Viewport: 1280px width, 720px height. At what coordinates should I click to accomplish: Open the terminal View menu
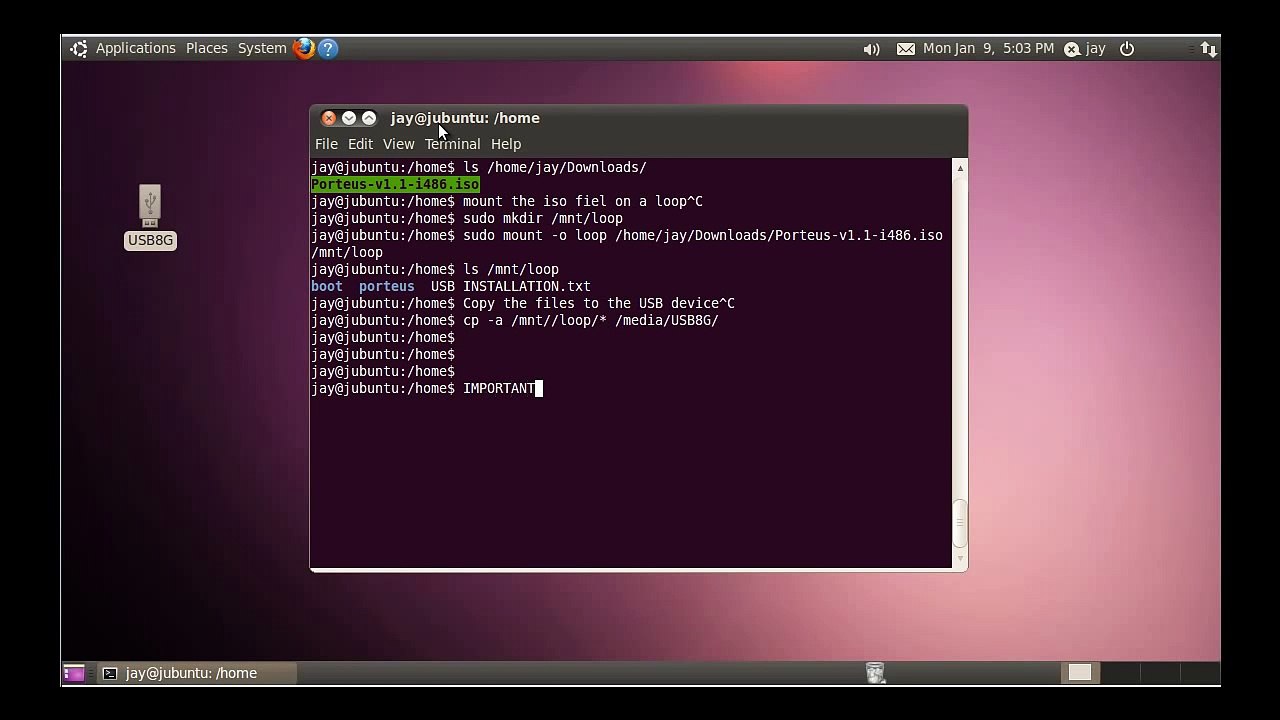tap(398, 144)
